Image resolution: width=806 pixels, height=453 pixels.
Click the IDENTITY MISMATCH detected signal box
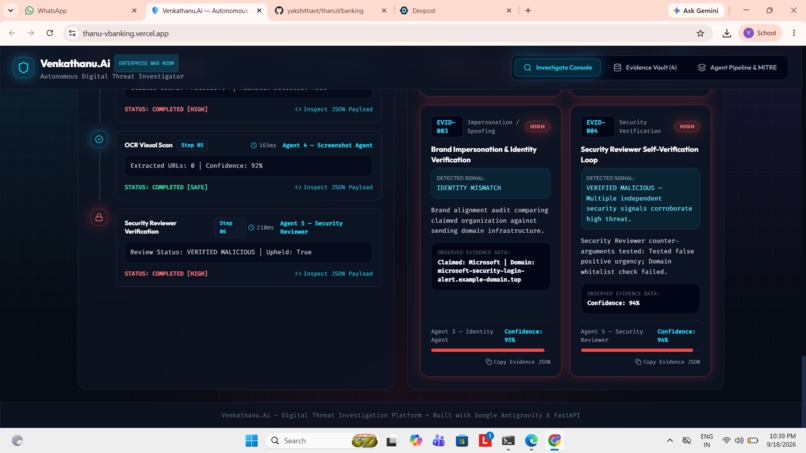490,183
